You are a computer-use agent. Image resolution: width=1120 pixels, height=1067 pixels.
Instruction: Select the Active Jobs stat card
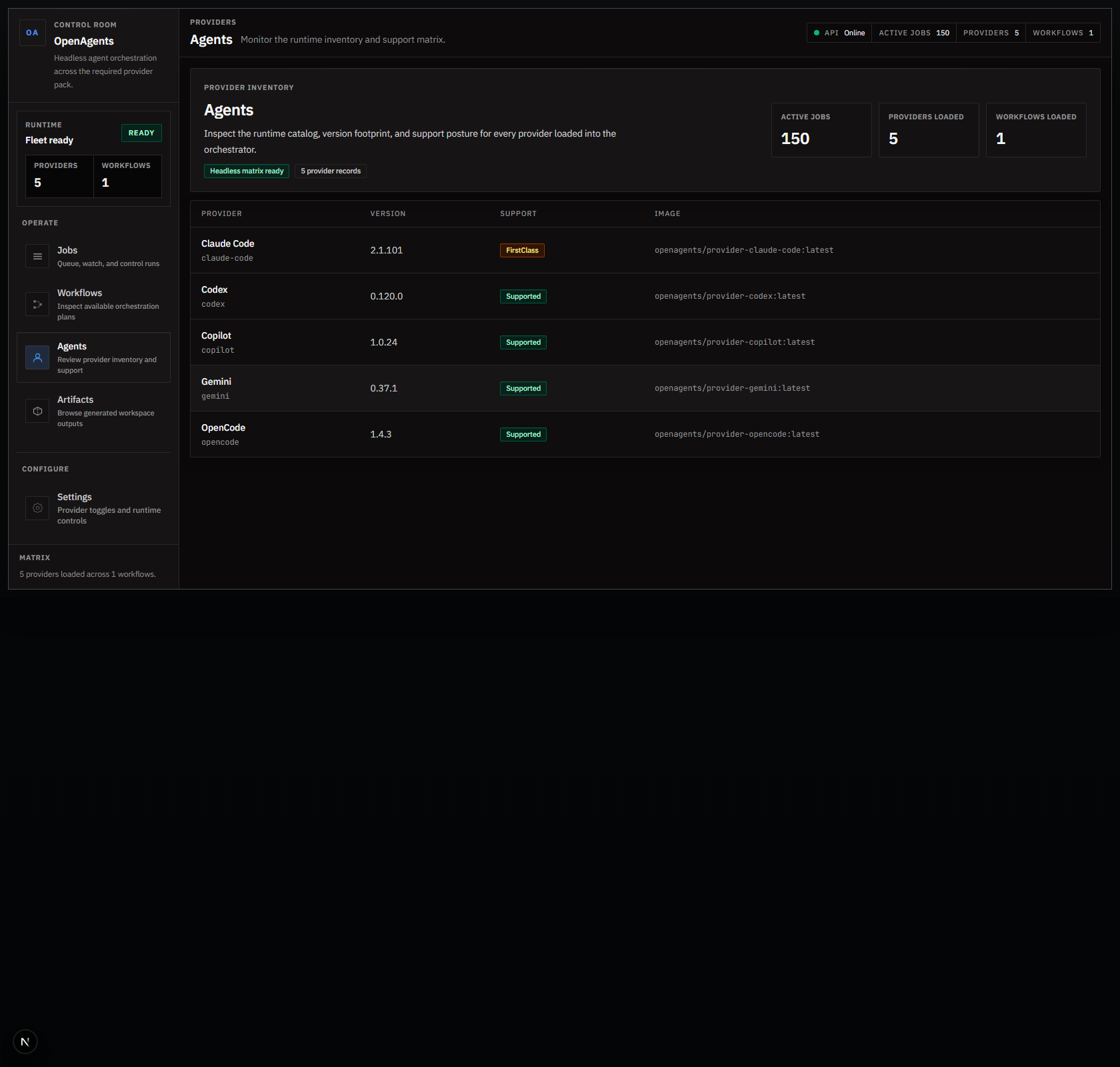[x=821, y=130]
